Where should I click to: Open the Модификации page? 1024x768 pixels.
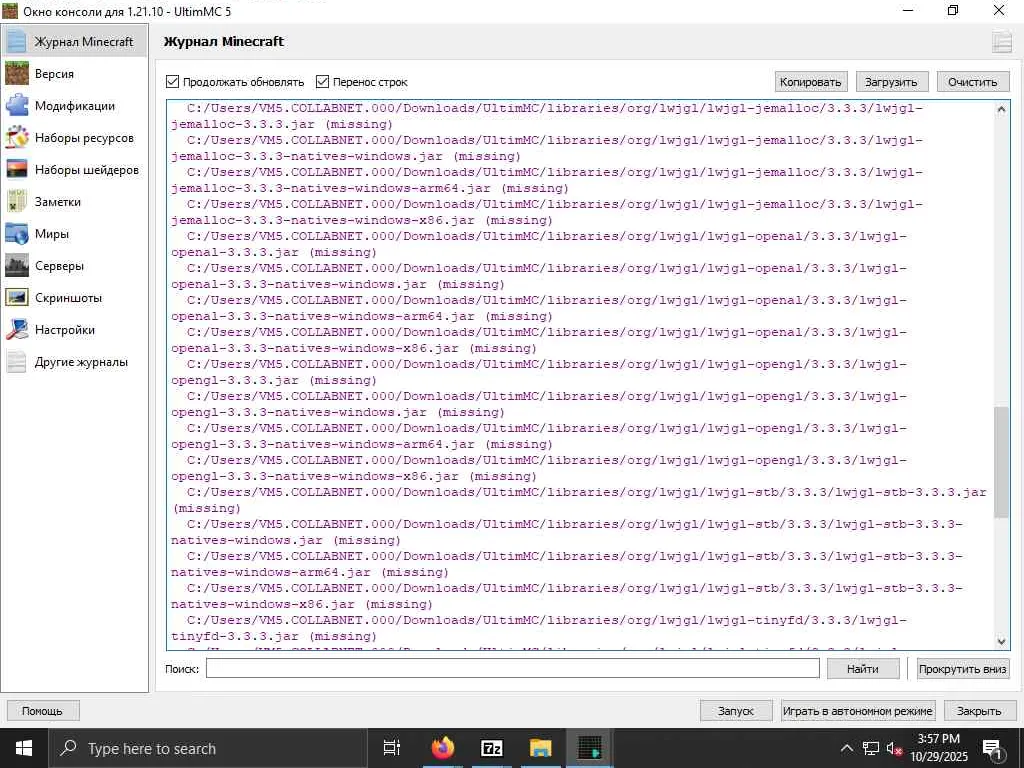tap(74, 105)
